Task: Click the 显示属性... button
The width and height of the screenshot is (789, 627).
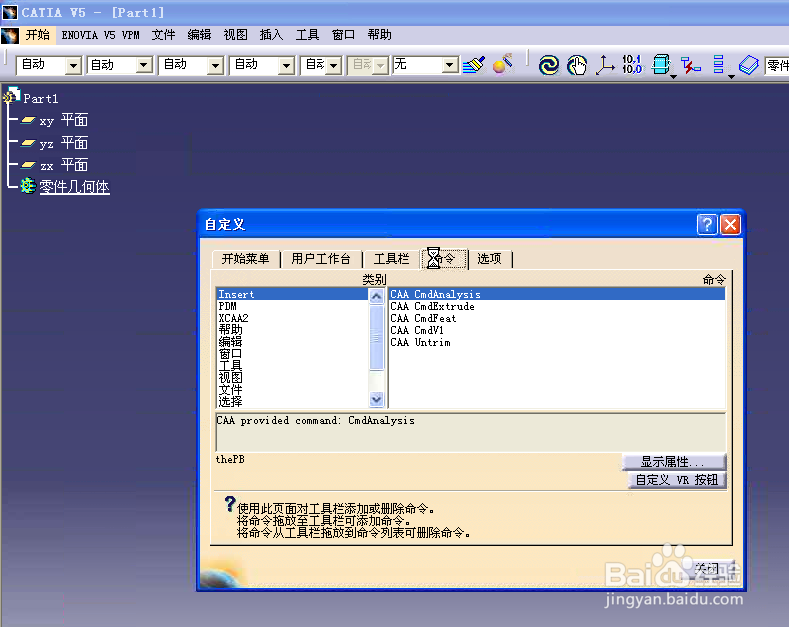Action: pos(673,461)
